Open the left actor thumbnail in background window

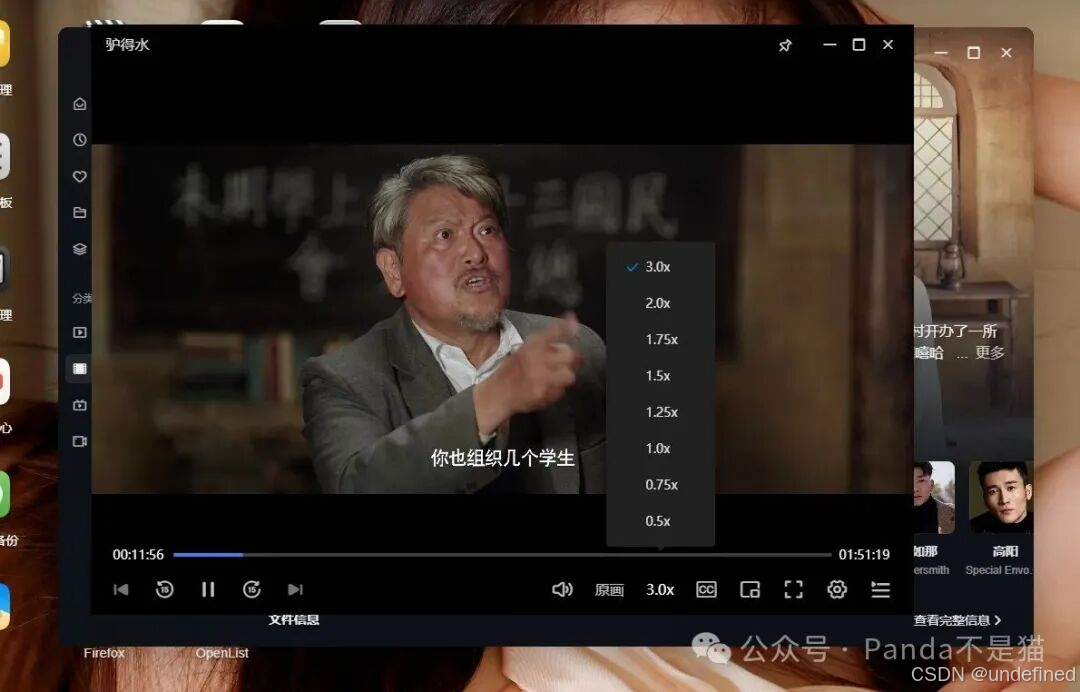934,497
